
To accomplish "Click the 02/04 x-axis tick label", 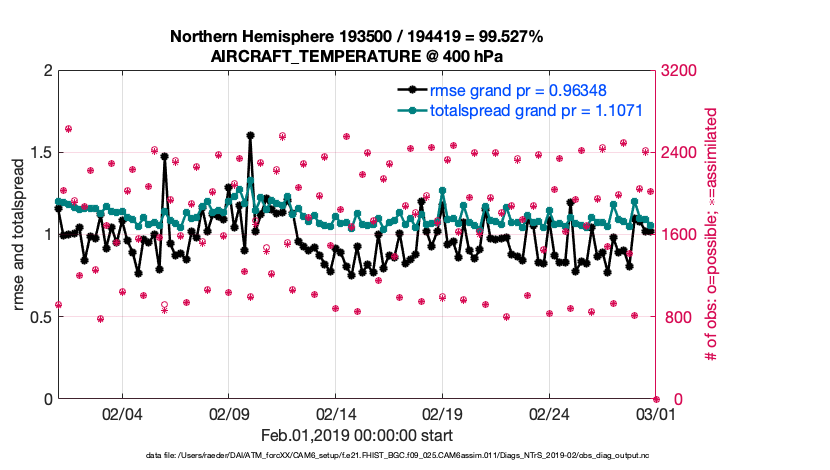I will pyautogui.click(x=122, y=413).
